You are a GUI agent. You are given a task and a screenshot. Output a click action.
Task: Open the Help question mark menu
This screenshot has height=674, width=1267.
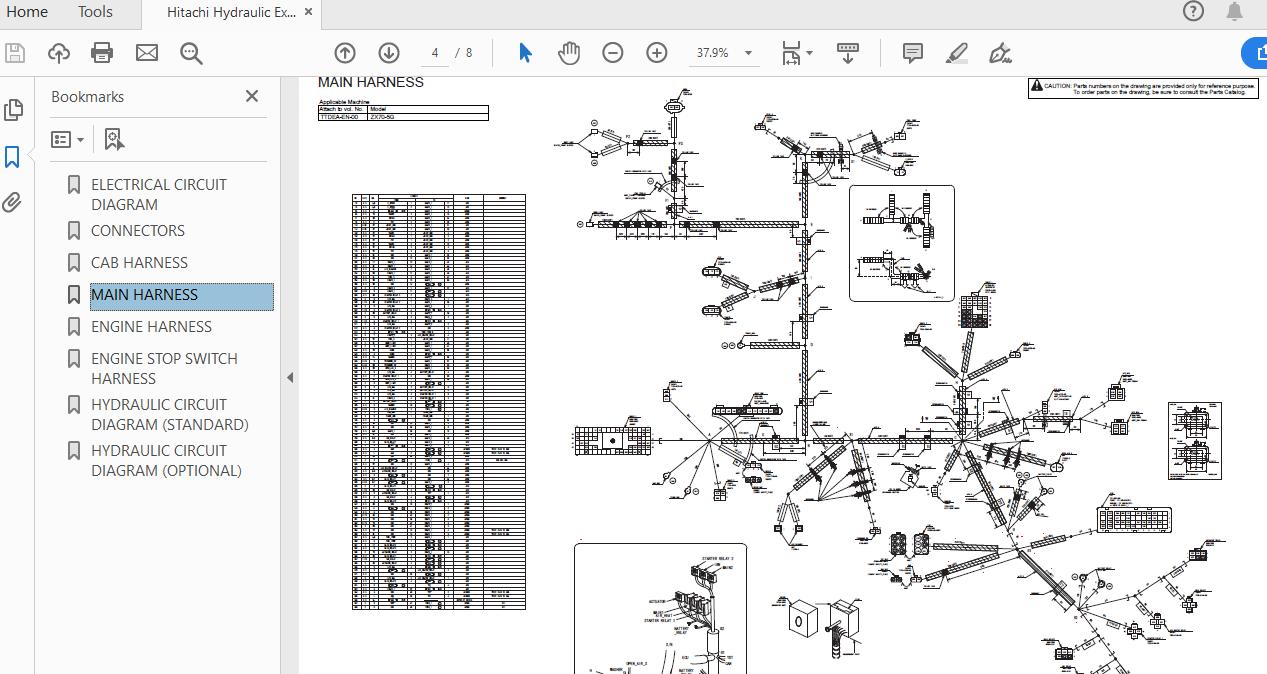click(1193, 12)
